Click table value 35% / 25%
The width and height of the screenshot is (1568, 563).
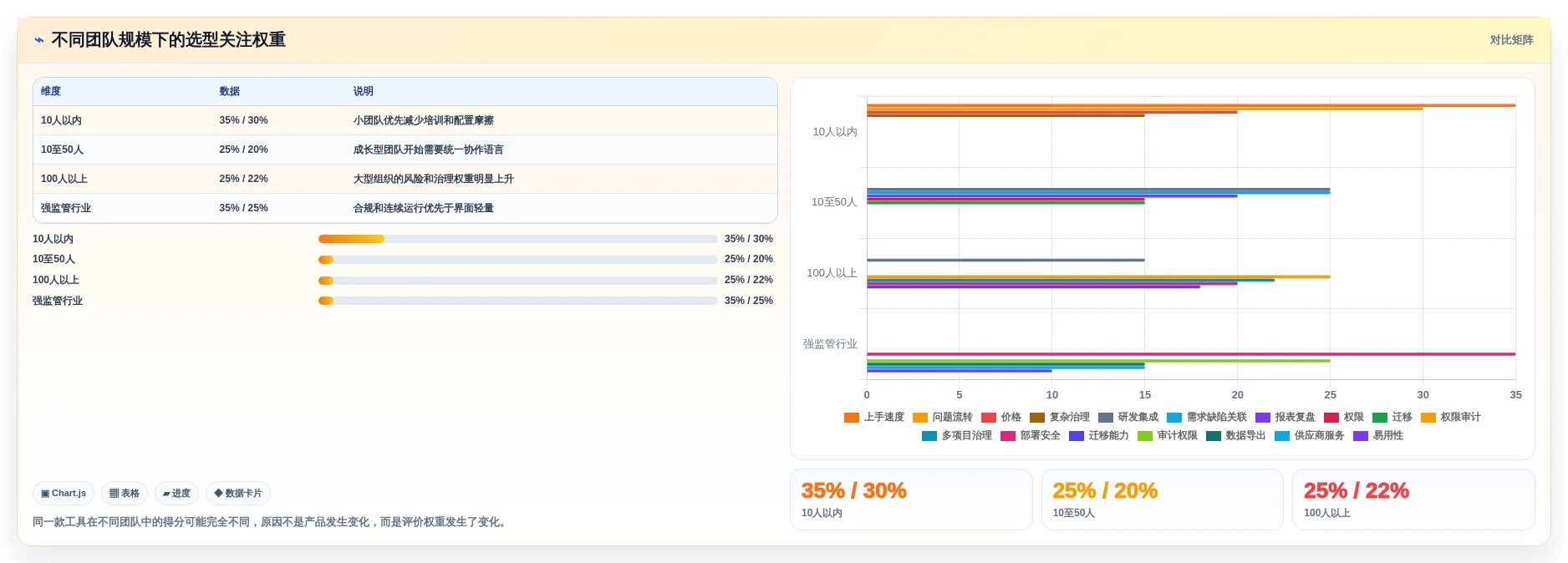pos(244,208)
